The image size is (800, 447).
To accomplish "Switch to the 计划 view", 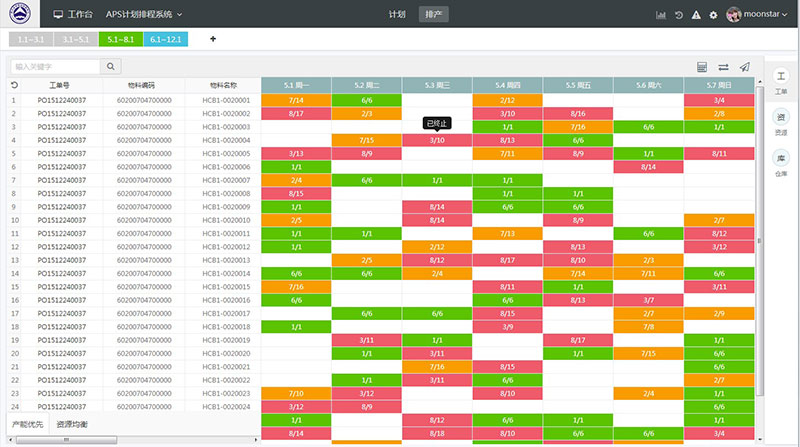I will coord(397,15).
